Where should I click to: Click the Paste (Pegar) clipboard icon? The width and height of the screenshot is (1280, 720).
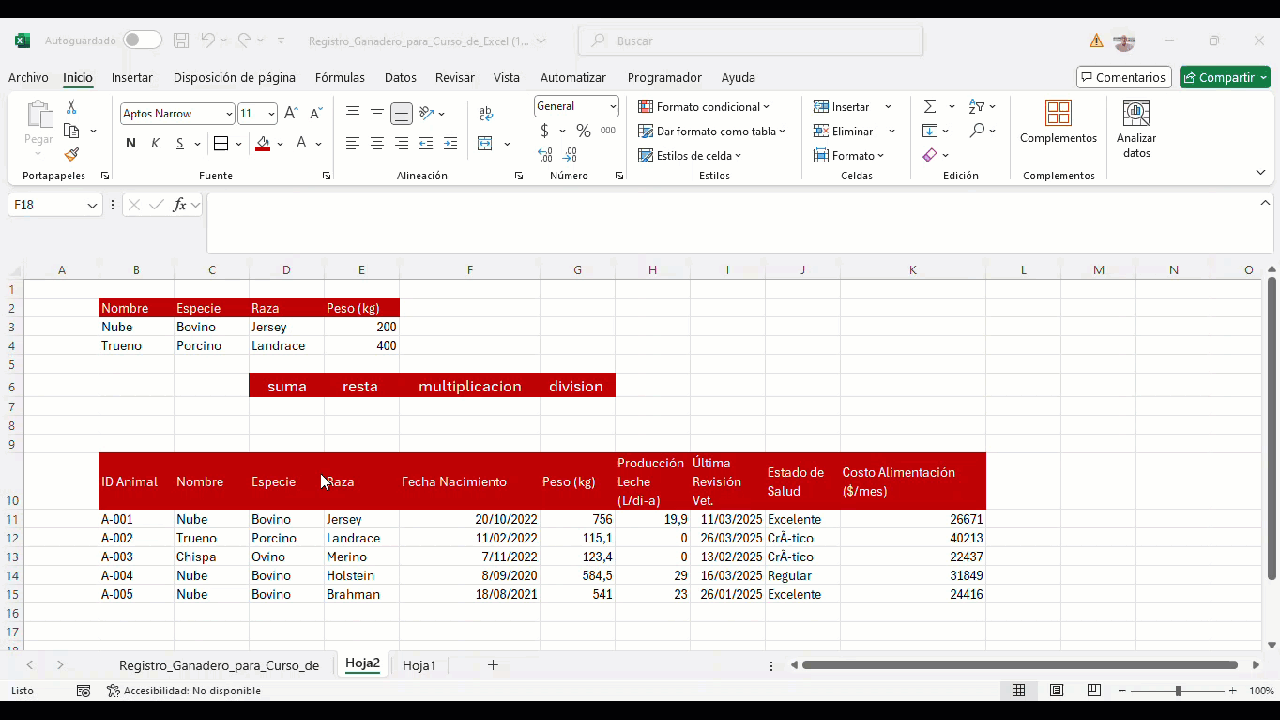click(39, 115)
